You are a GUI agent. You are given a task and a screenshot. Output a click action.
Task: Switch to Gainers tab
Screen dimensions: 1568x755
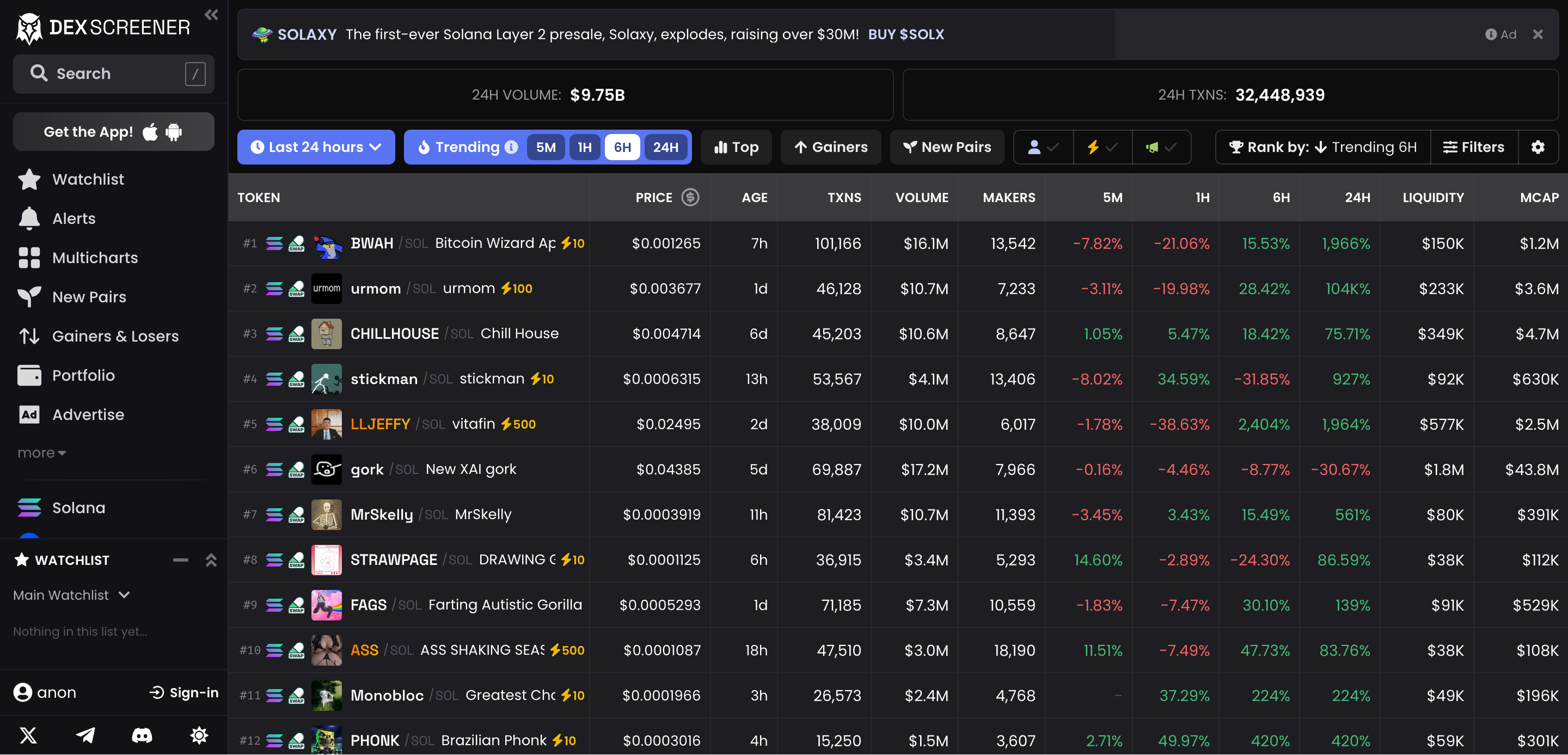(x=831, y=147)
